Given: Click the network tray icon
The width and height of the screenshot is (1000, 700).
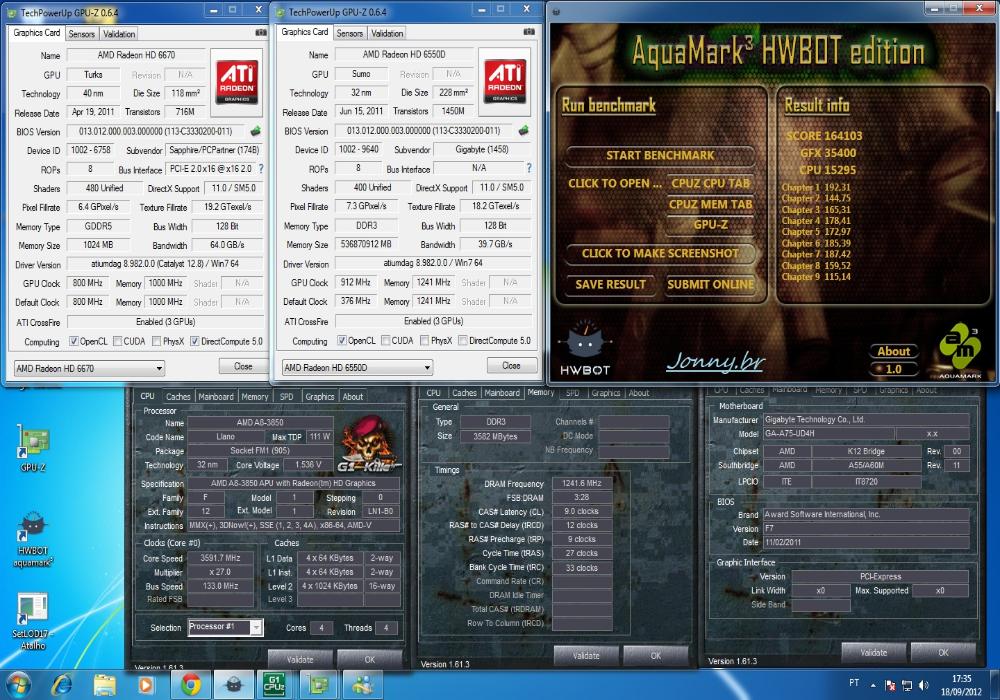Looking at the screenshot, I should point(907,685).
